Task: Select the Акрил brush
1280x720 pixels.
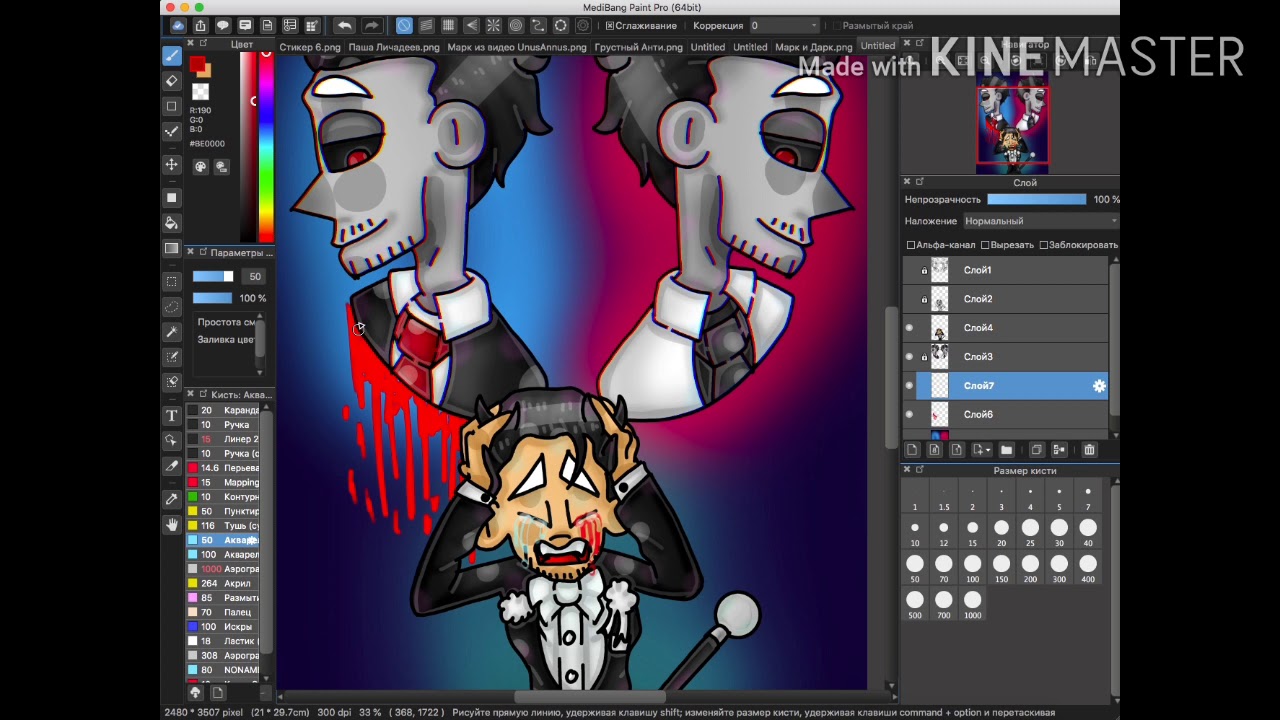Action: (x=223, y=583)
